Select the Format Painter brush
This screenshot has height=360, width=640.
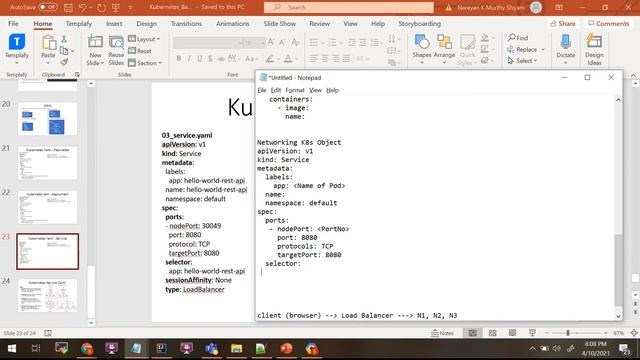[x=64, y=62]
